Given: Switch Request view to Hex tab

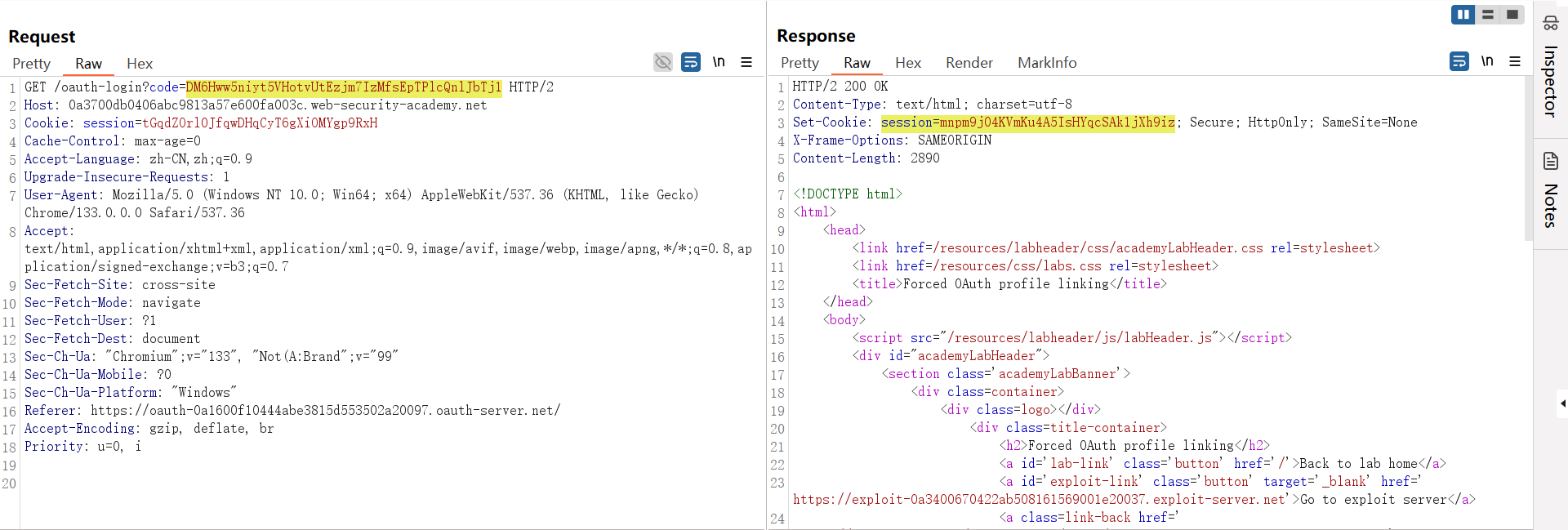Looking at the screenshot, I should pos(140,64).
